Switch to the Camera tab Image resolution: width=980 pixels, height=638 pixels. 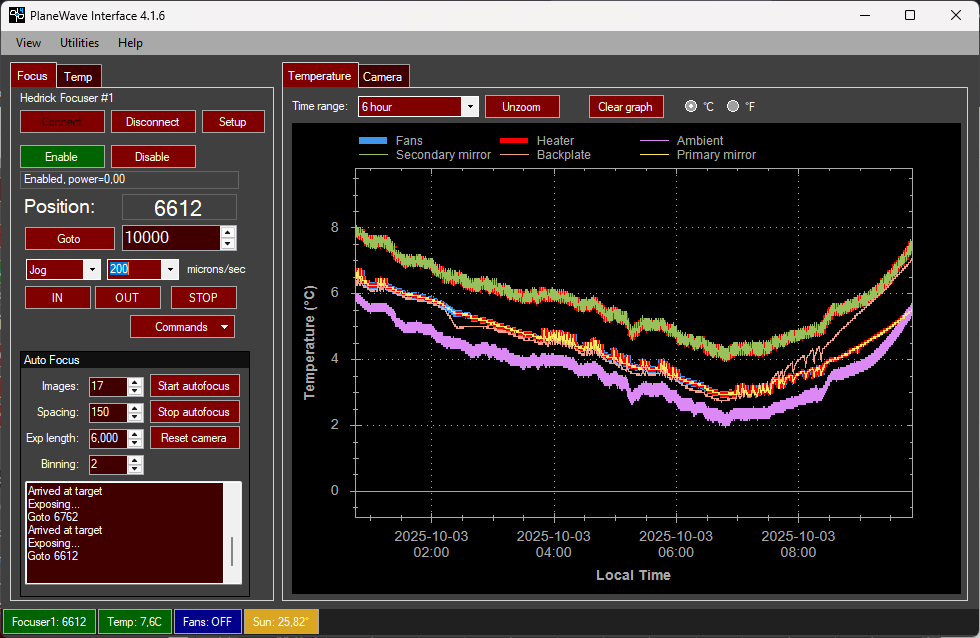(382, 77)
